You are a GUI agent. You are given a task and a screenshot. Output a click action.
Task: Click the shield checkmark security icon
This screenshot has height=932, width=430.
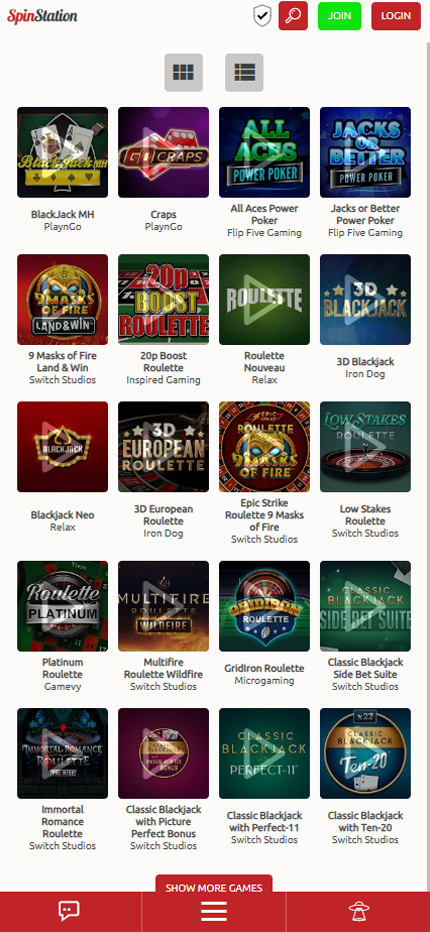pyautogui.click(x=262, y=16)
